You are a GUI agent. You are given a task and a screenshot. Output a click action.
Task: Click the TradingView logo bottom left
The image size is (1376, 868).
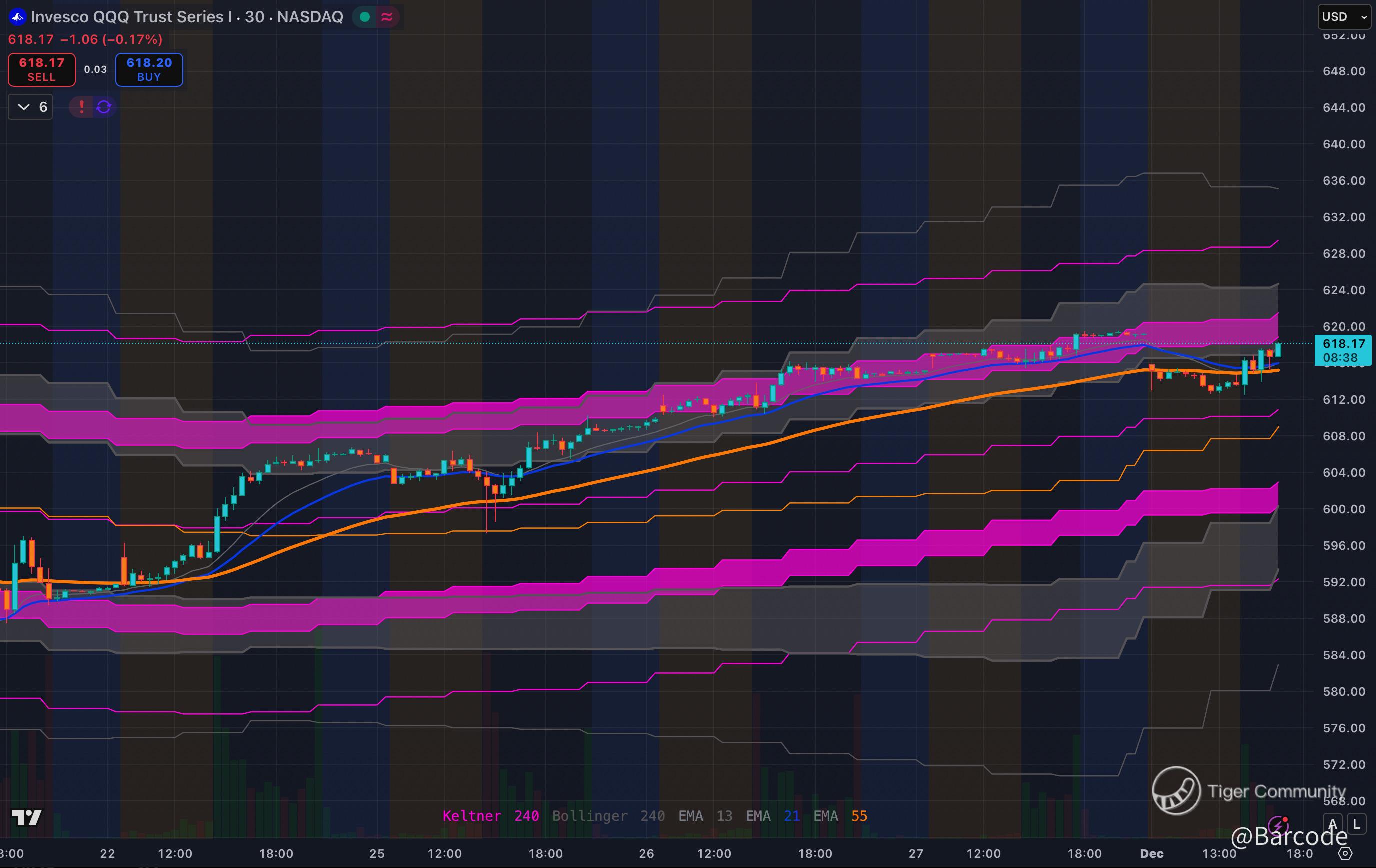tap(27, 817)
